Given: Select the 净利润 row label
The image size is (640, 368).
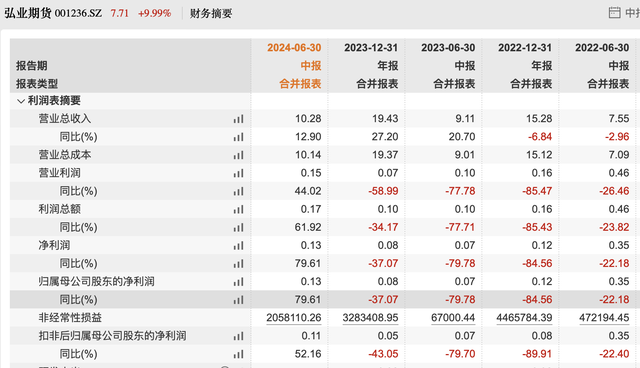Looking at the screenshot, I should 54,245.
